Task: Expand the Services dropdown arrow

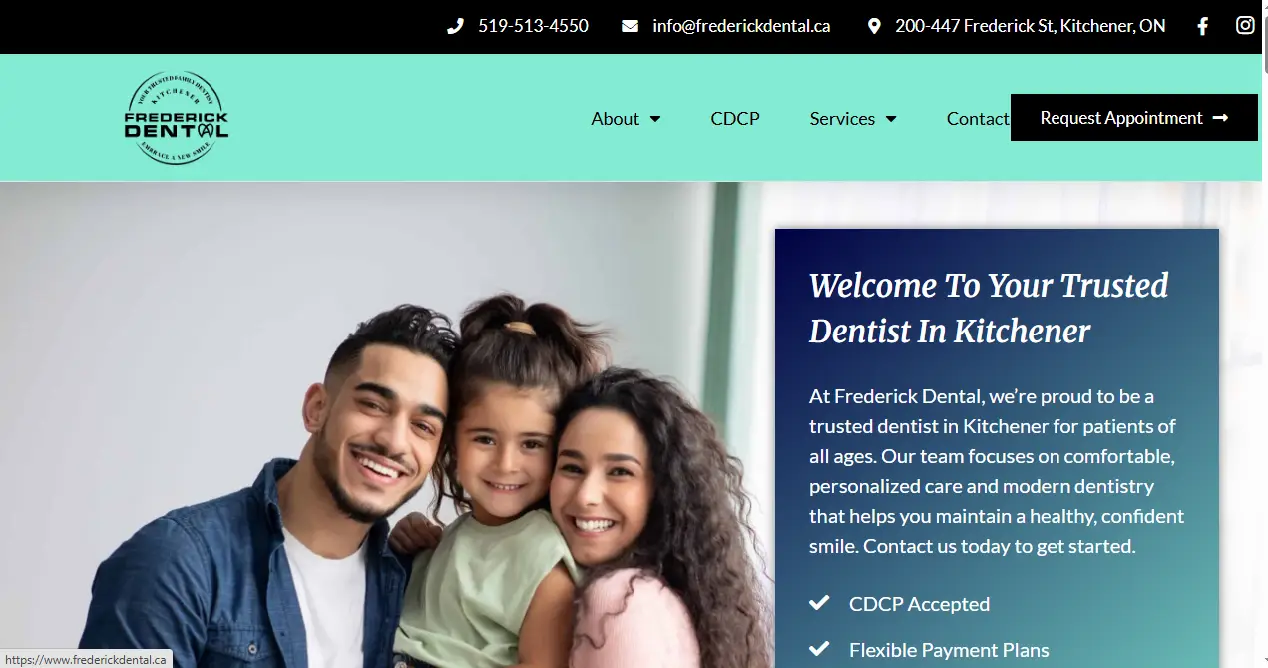Action: 891,119
